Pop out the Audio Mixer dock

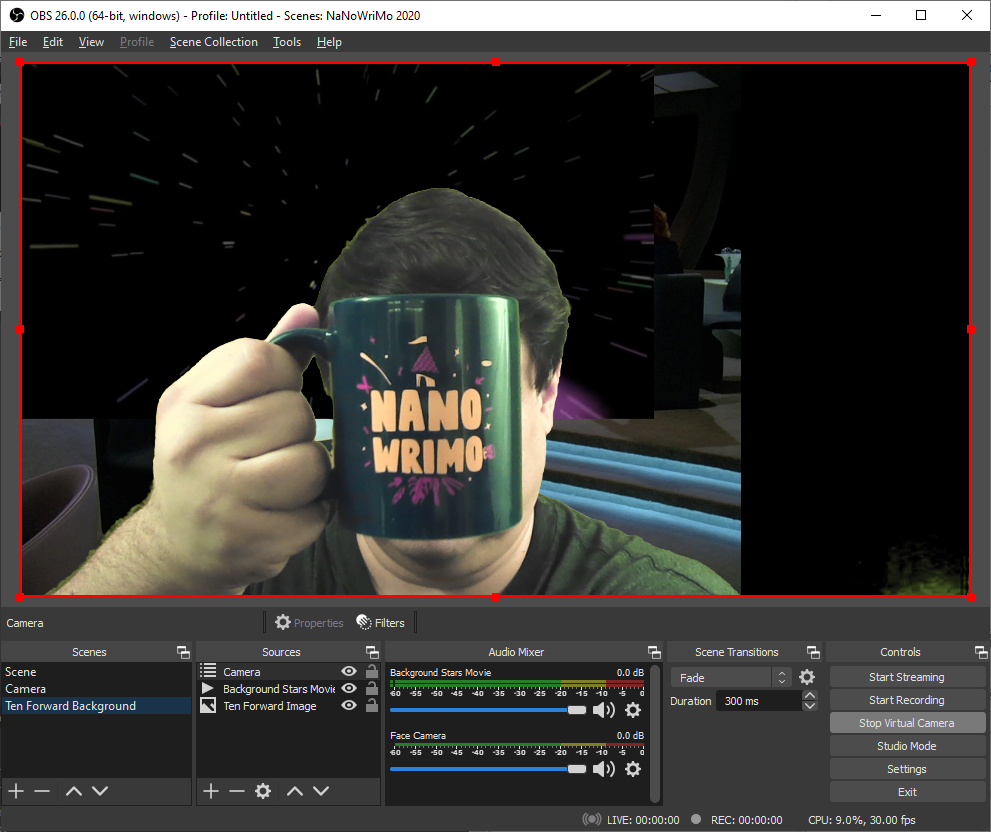(x=654, y=652)
